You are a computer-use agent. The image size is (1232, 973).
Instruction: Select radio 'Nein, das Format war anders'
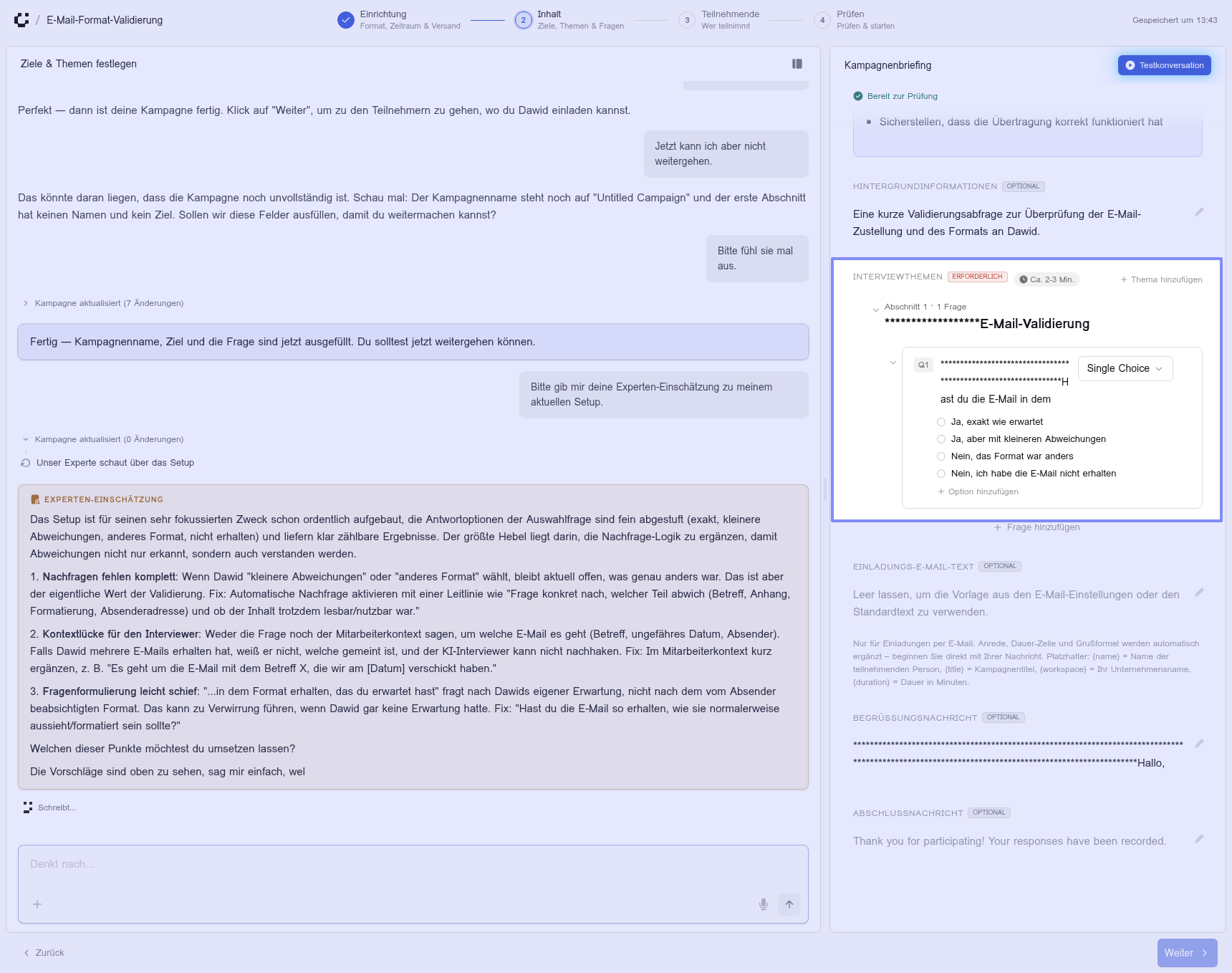tap(941, 456)
